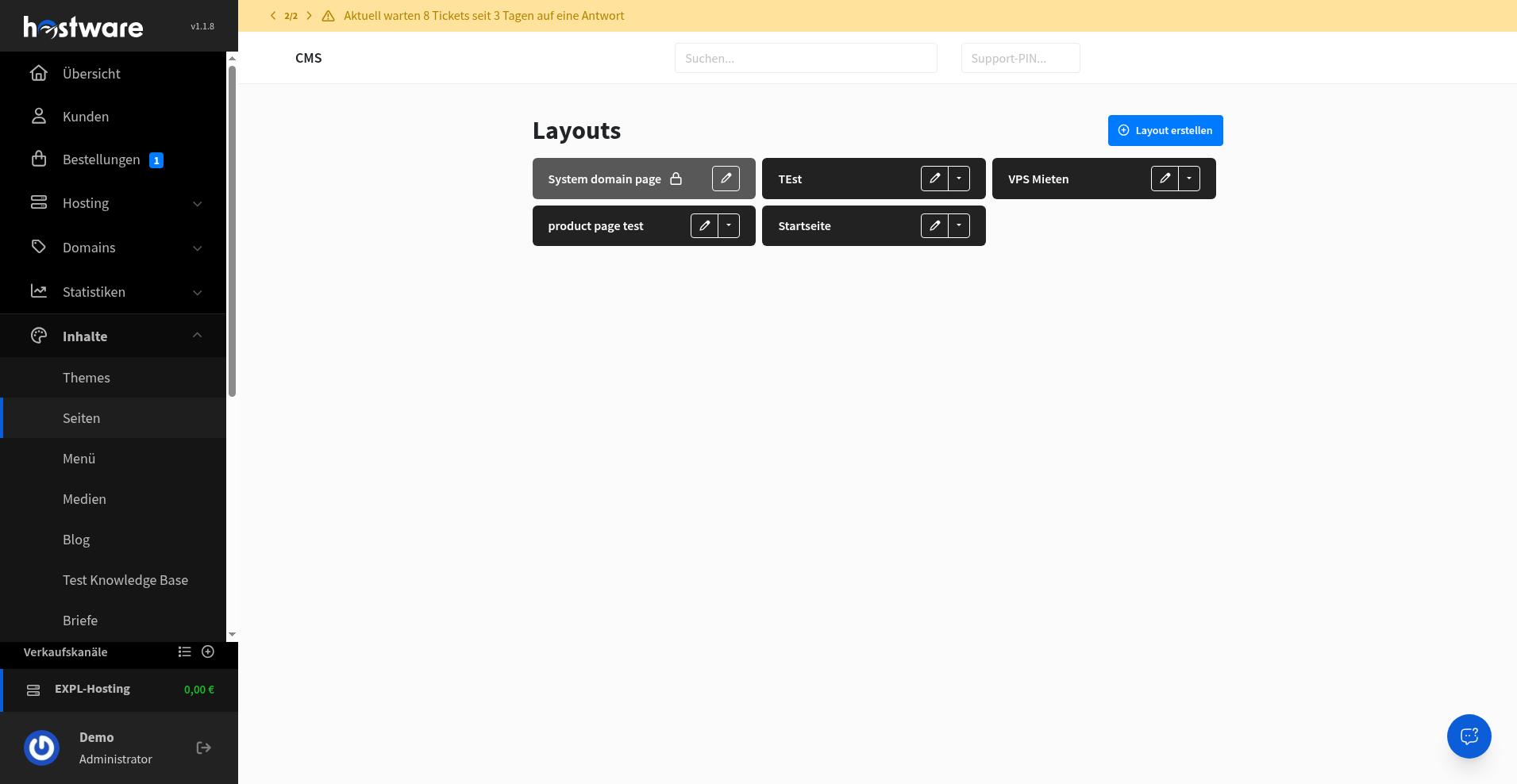Click the 0,00 € balance value
This screenshot has height=784, width=1517.
point(199,690)
